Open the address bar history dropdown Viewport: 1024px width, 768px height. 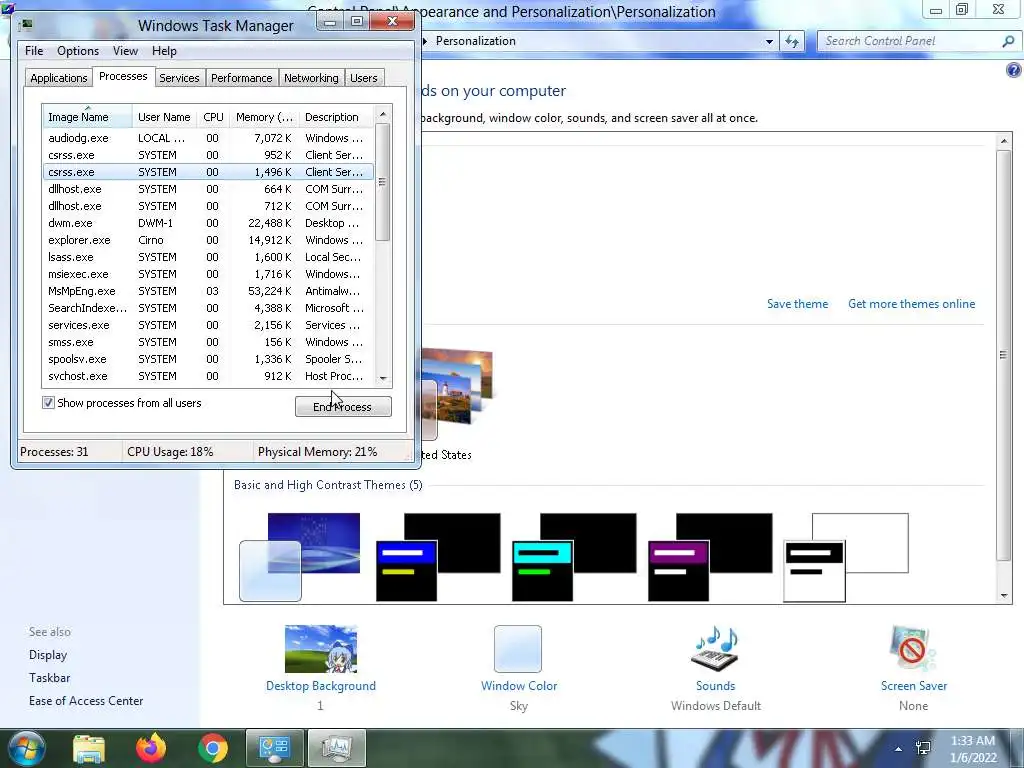(769, 41)
